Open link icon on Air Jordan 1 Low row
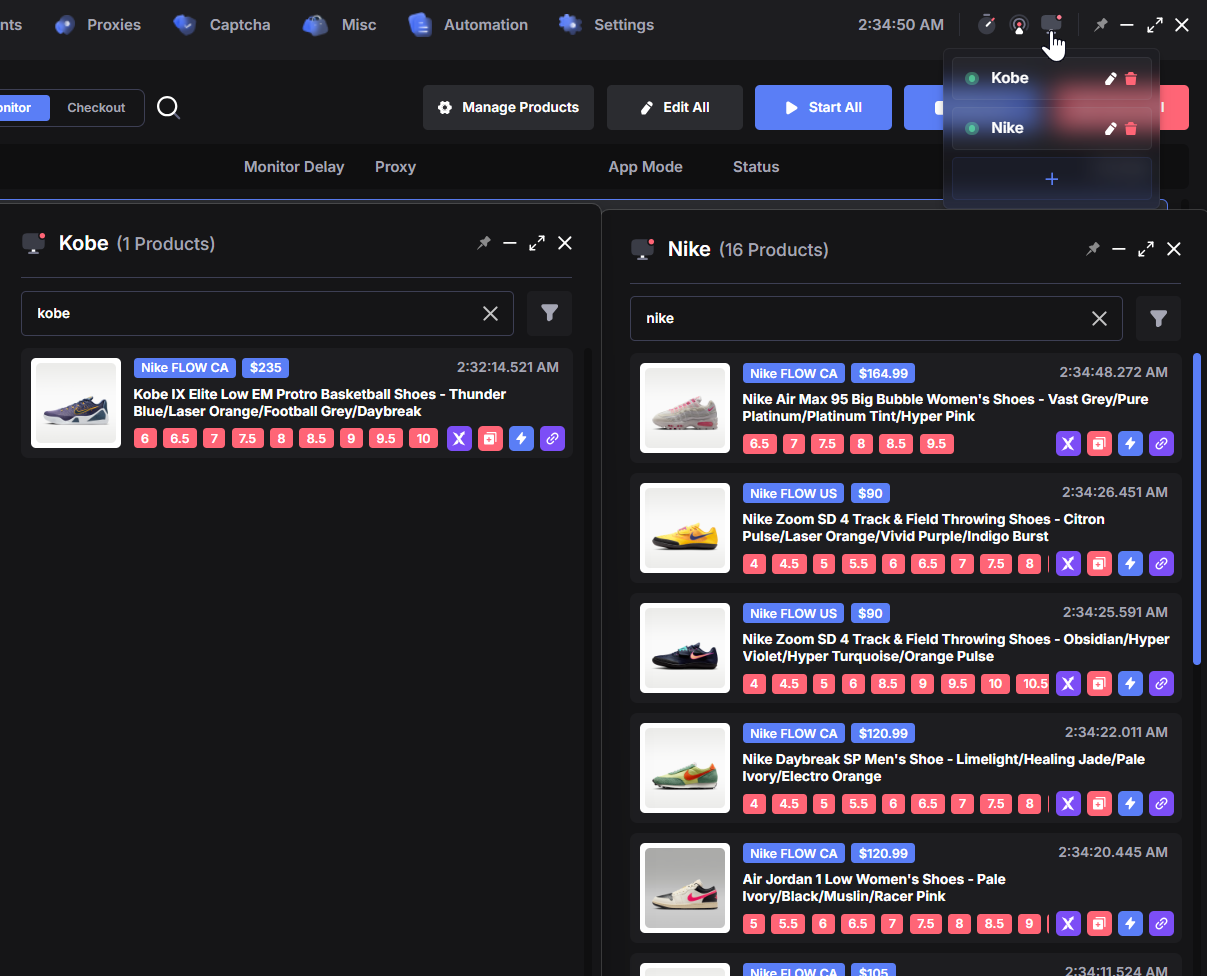The width and height of the screenshot is (1207, 976). (x=1161, y=923)
